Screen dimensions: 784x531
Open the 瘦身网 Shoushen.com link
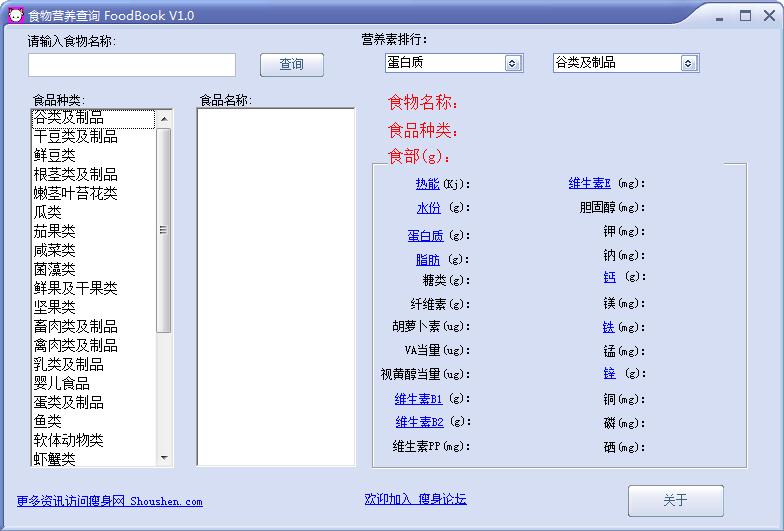110,501
